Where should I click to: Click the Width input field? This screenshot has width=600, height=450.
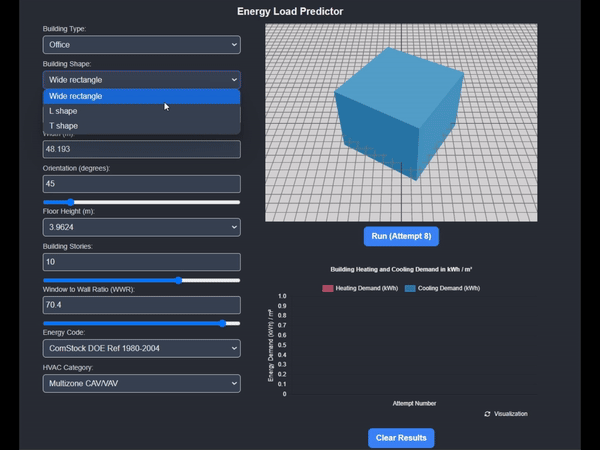142,149
